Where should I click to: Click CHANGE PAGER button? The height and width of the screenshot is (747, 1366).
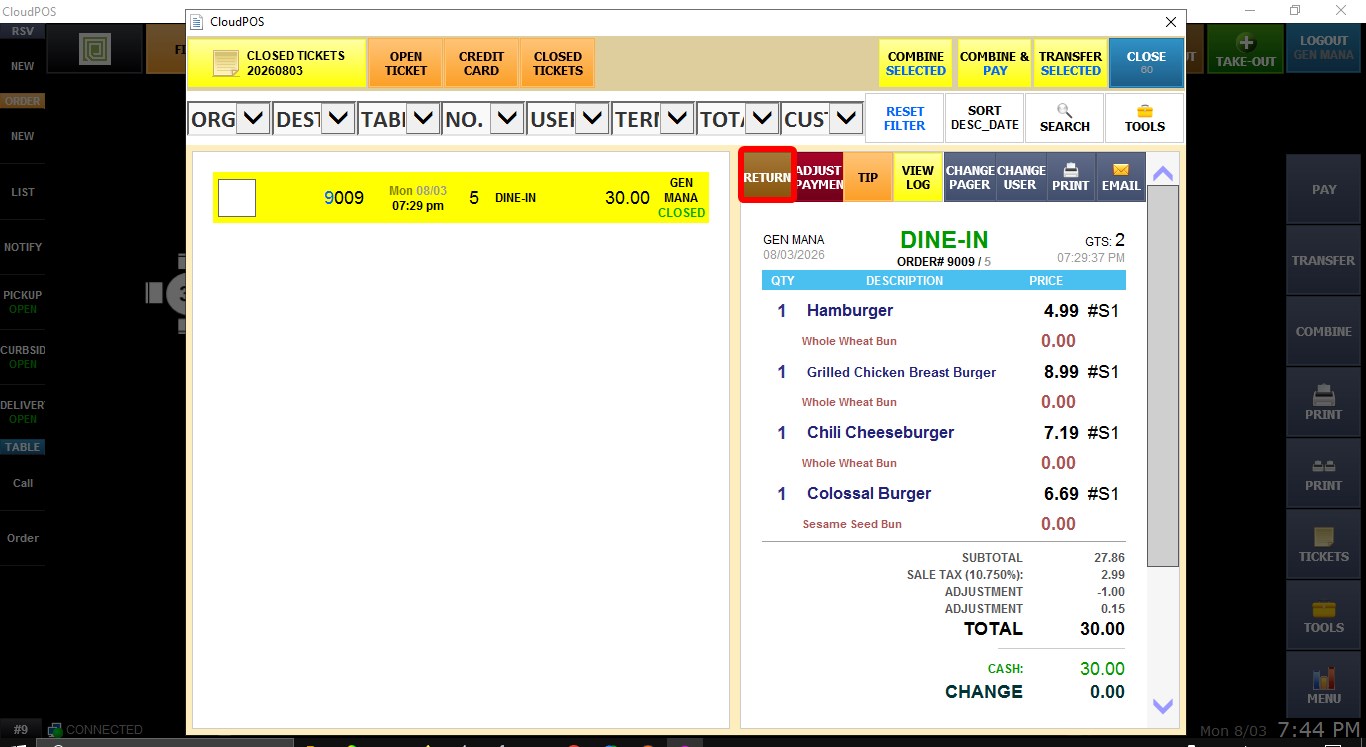(x=970, y=177)
